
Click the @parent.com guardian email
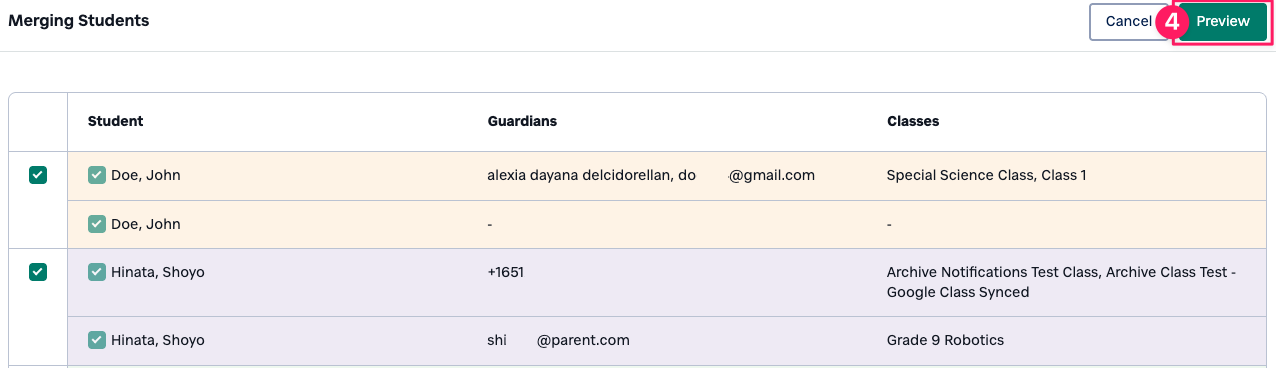[558, 340]
